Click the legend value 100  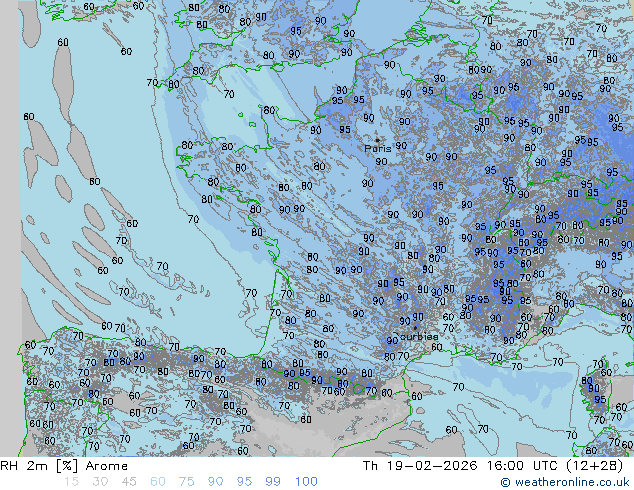coord(306,482)
